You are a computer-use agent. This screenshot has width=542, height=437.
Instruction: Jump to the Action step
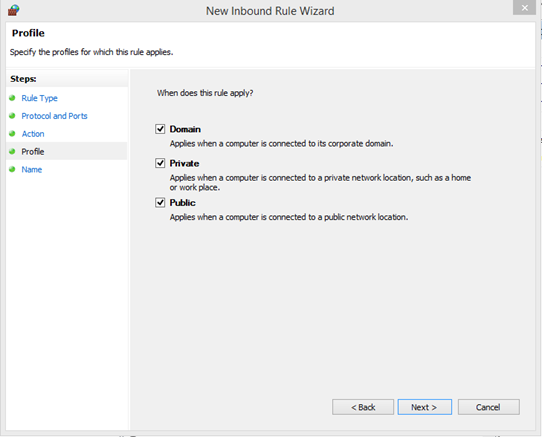click(33, 134)
